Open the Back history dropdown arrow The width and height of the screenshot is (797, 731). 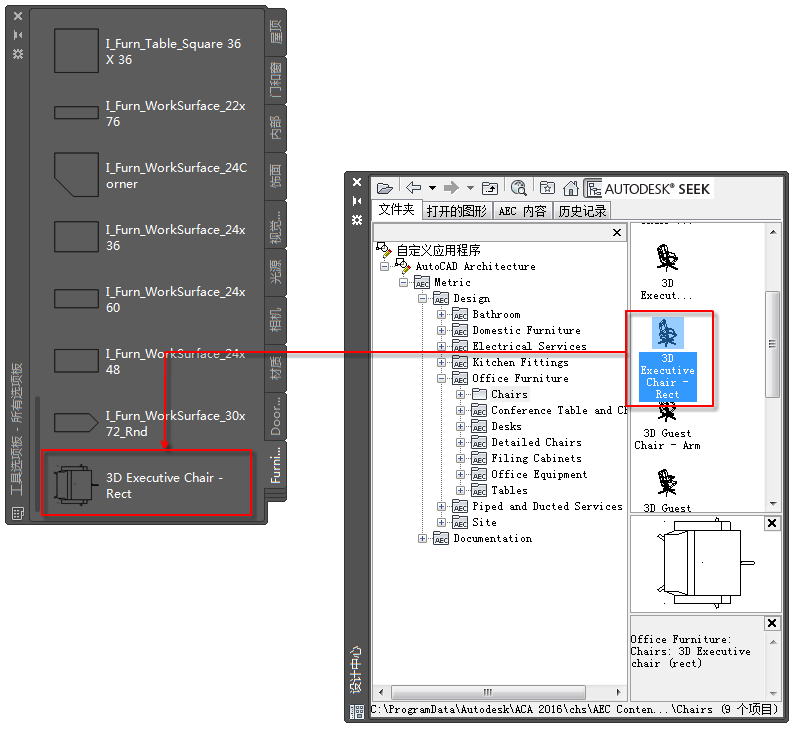432,188
